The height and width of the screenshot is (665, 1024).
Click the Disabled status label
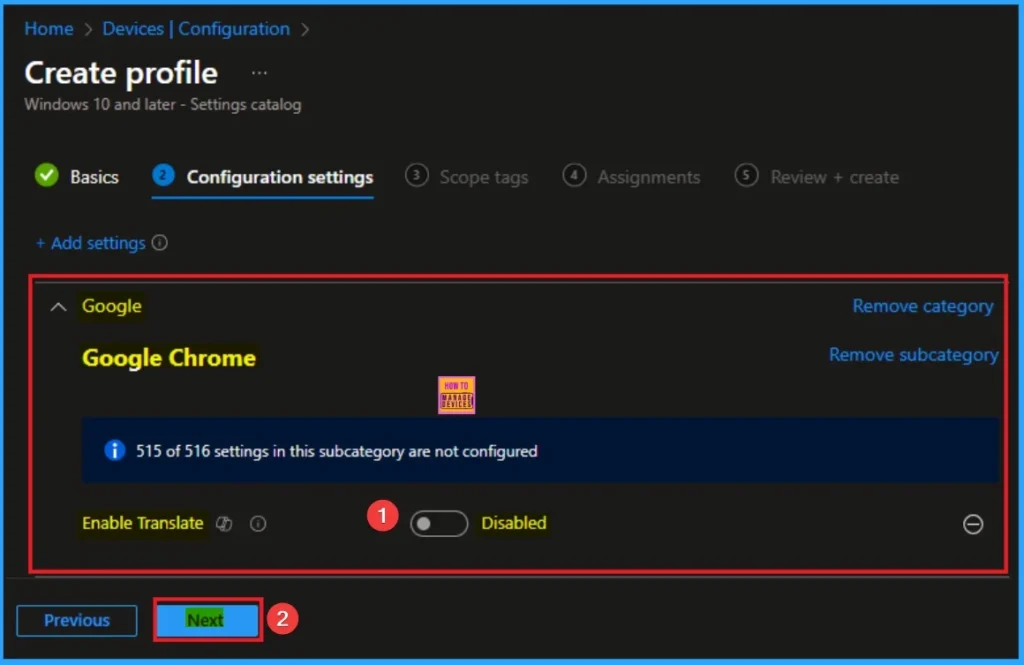pos(514,523)
